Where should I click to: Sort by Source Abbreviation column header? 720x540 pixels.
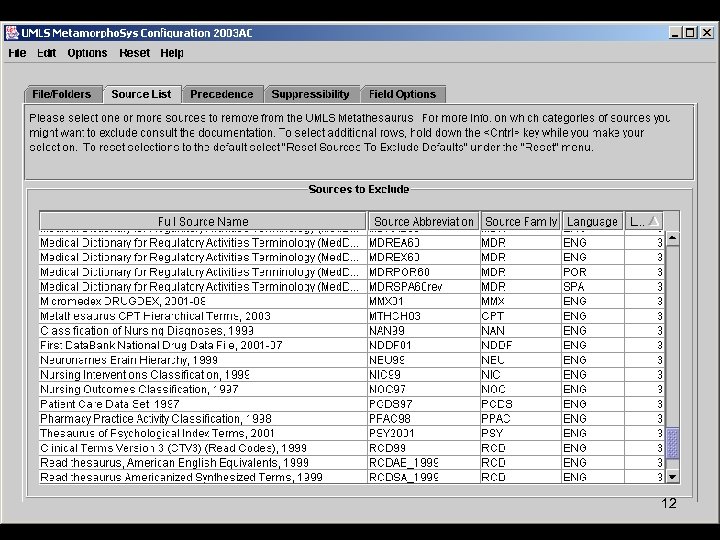pos(424,221)
